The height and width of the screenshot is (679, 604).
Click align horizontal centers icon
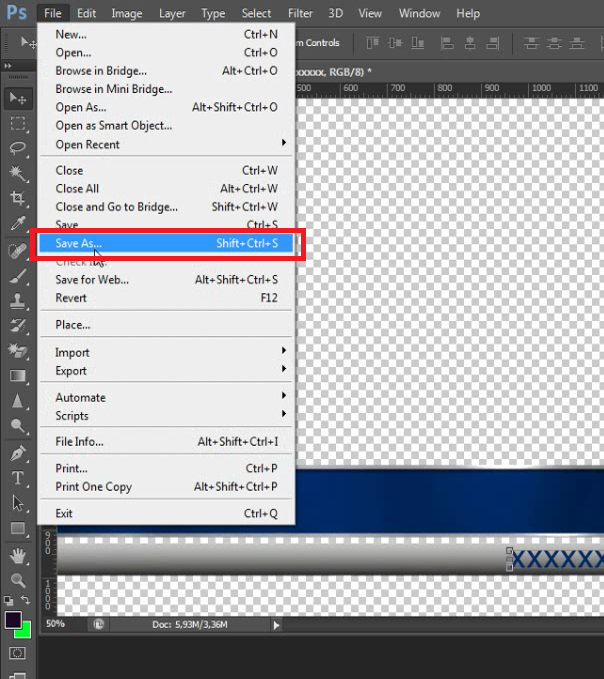(470, 43)
